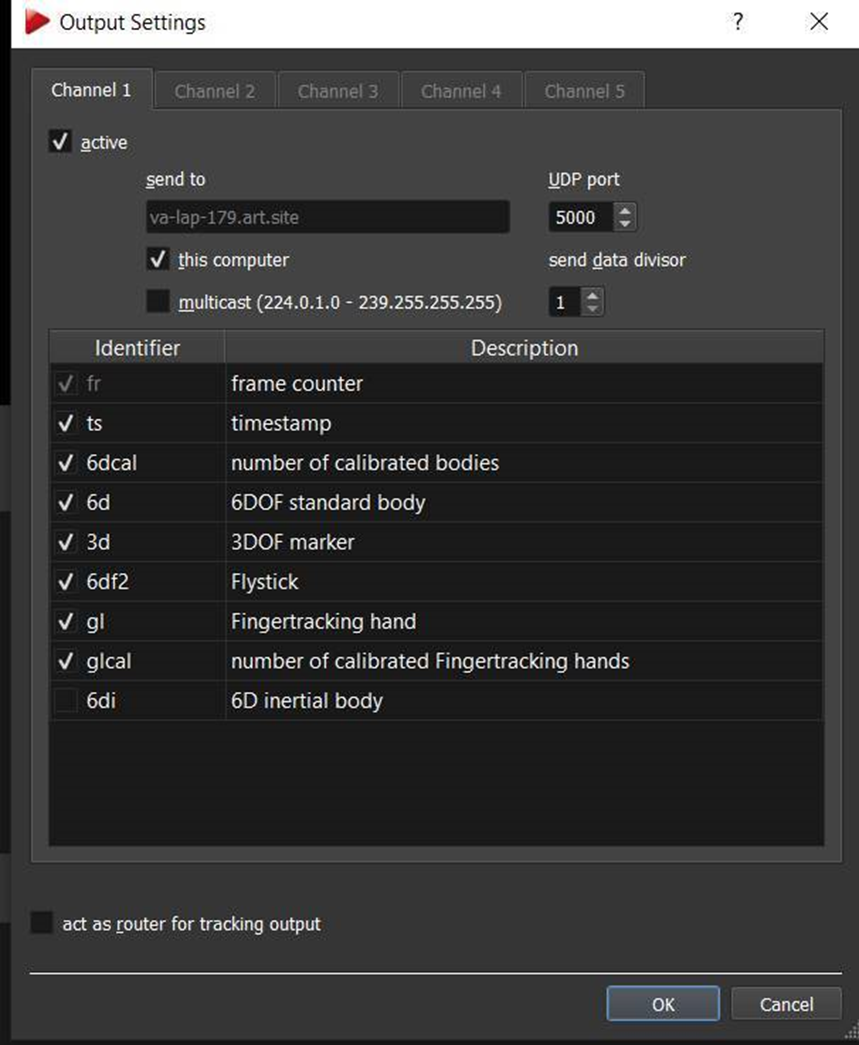Image resolution: width=859 pixels, height=1045 pixels.
Task: Disable the ts timestamp output
Action: [67, 424]
